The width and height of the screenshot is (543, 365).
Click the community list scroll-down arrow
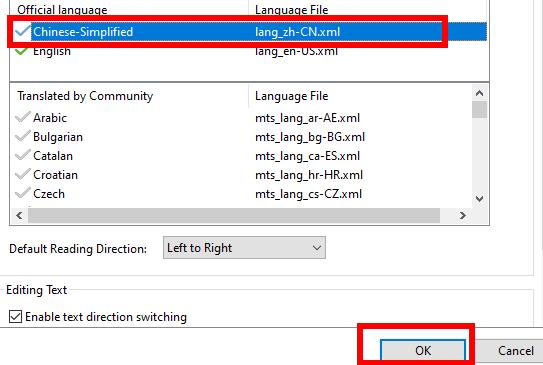pos(479,199)
